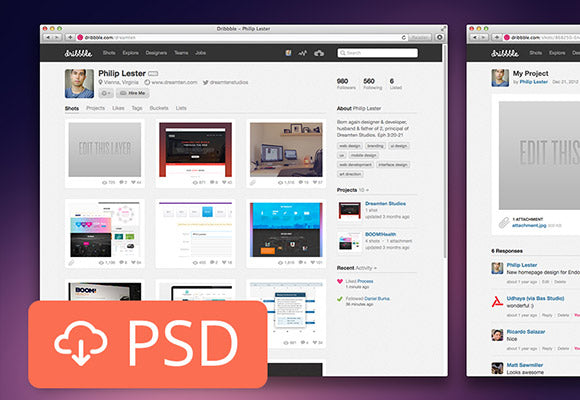Click the 980 Followers count

coord(346,84)
